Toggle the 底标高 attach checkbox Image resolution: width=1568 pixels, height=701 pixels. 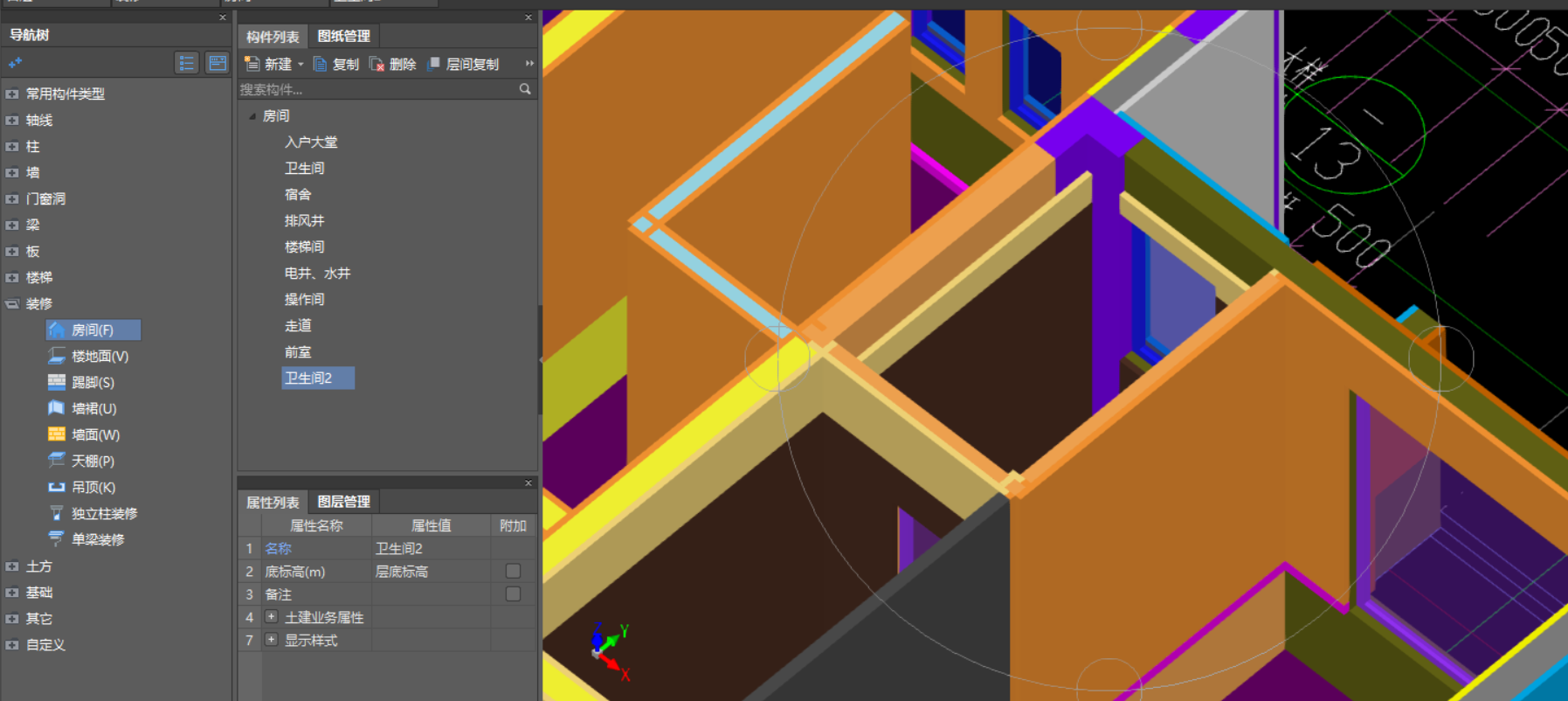[514, 572]
